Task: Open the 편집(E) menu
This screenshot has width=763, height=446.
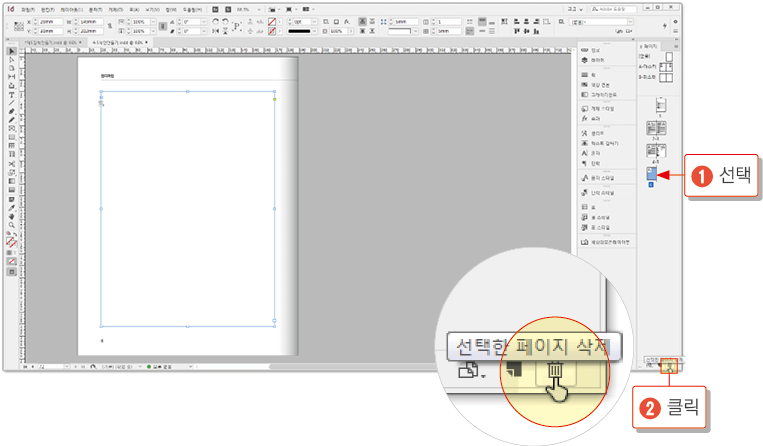Action: (48, 9)
